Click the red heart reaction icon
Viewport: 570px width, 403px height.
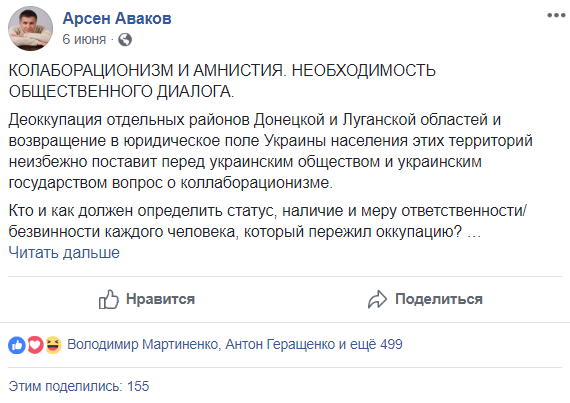[x=35, y=345]
